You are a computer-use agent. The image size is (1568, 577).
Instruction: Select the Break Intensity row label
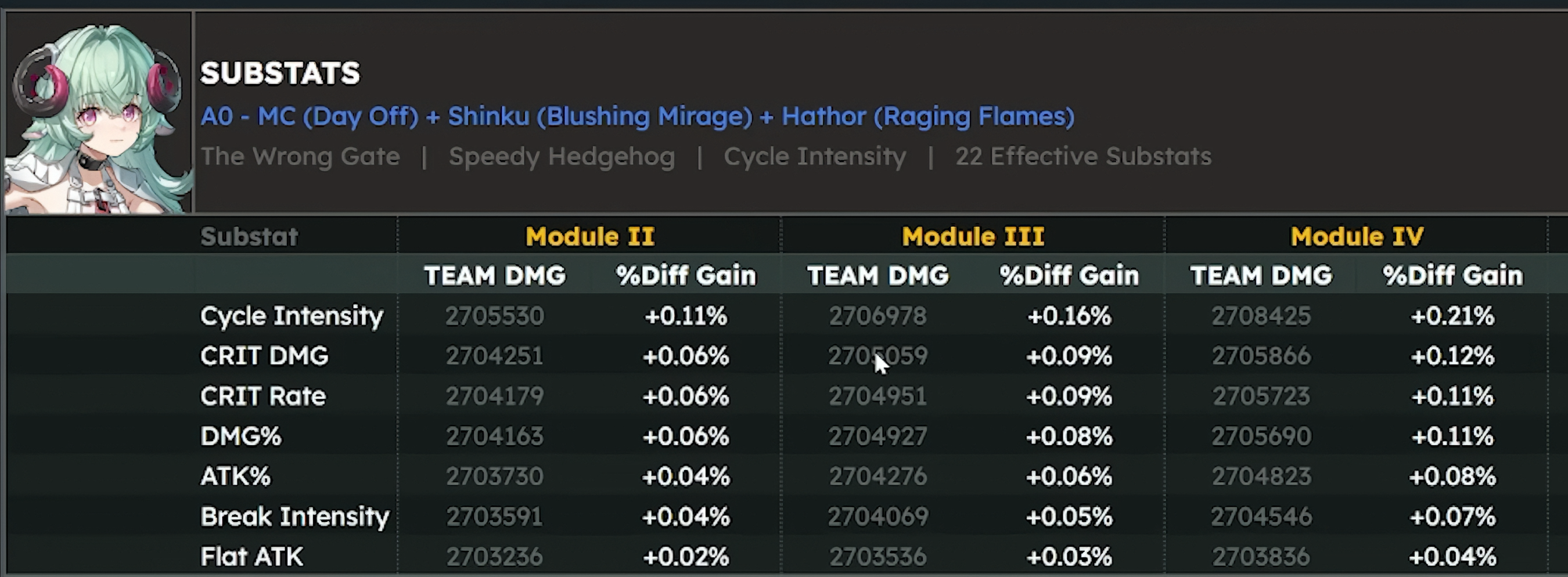tap(294, 517)
